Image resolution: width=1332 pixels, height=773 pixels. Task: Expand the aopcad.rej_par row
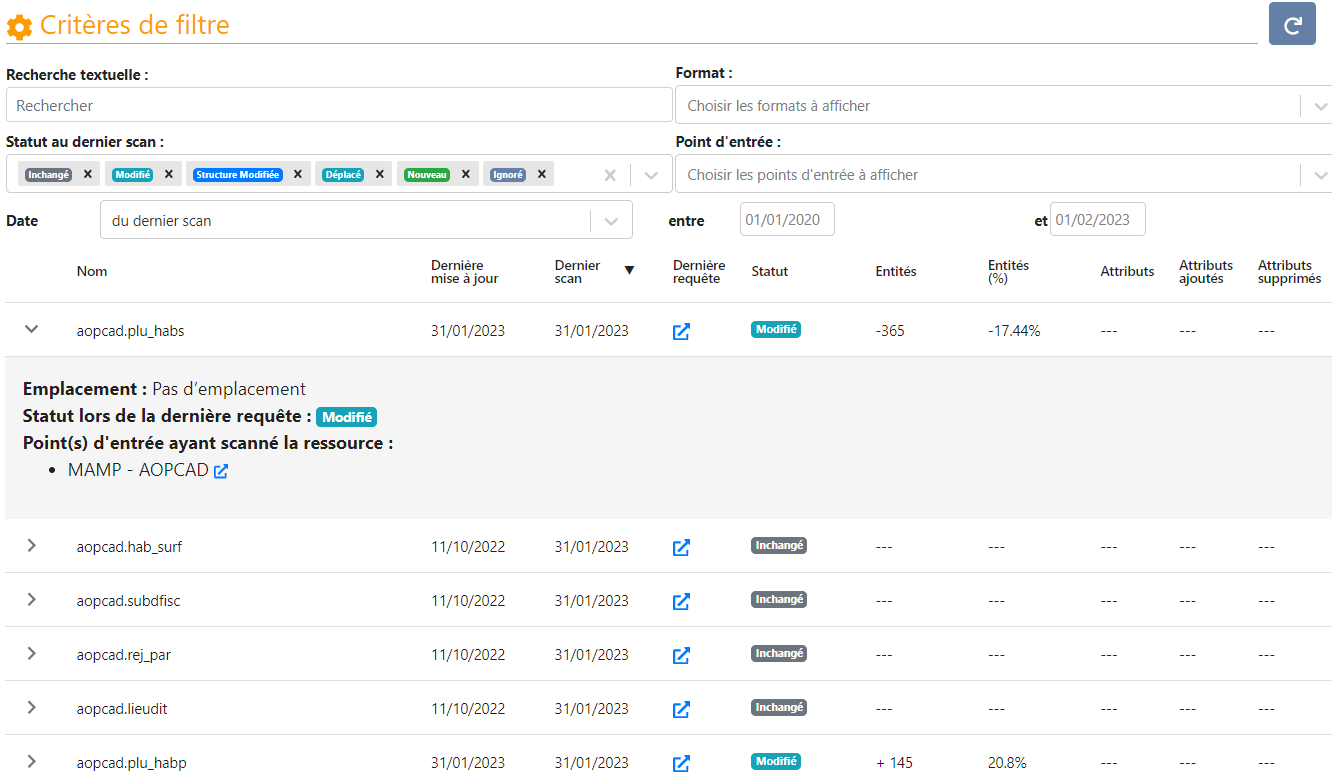click(x=32, y=653)
